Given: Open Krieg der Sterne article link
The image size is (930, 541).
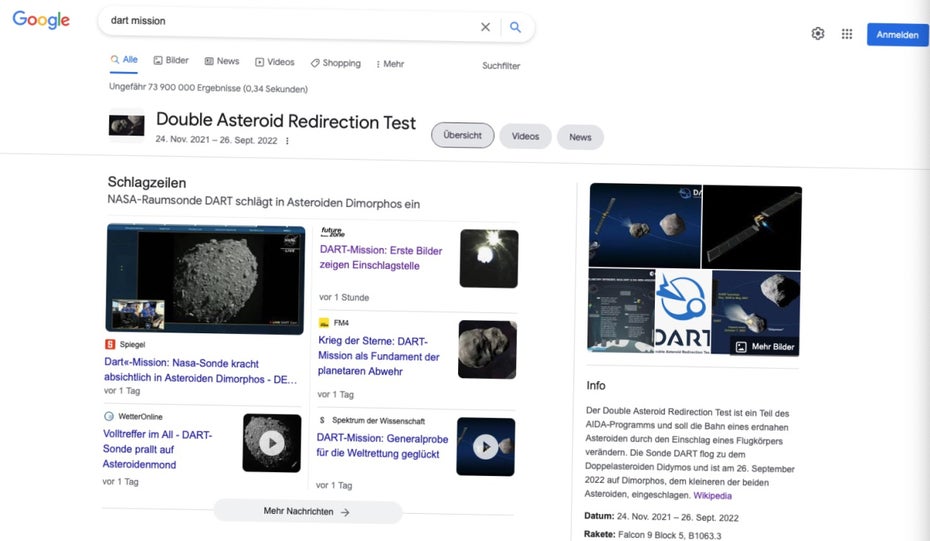Looking at the screenshot, I should [378, 356].
